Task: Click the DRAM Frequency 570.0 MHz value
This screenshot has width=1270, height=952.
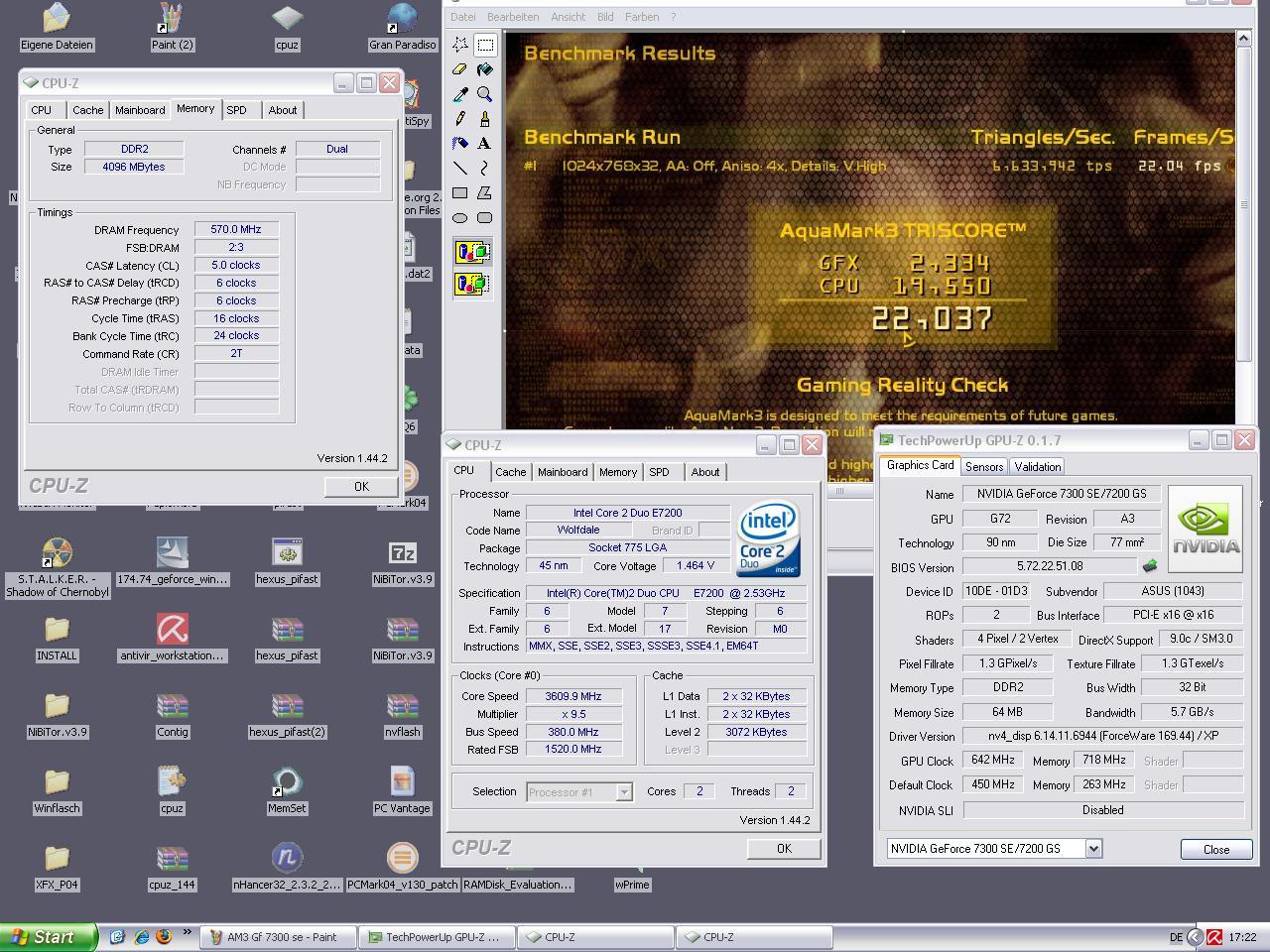Action: click(236, 229)
